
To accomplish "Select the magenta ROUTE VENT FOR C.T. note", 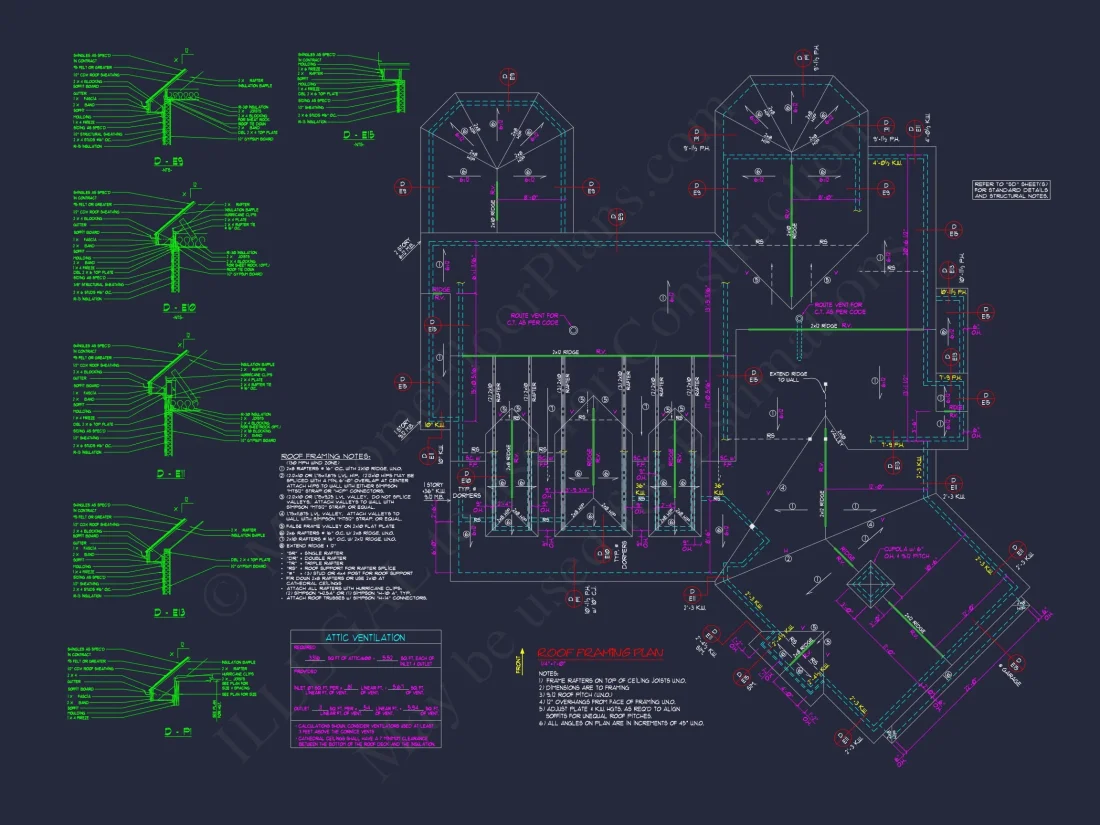I will [x=837, y=308].
